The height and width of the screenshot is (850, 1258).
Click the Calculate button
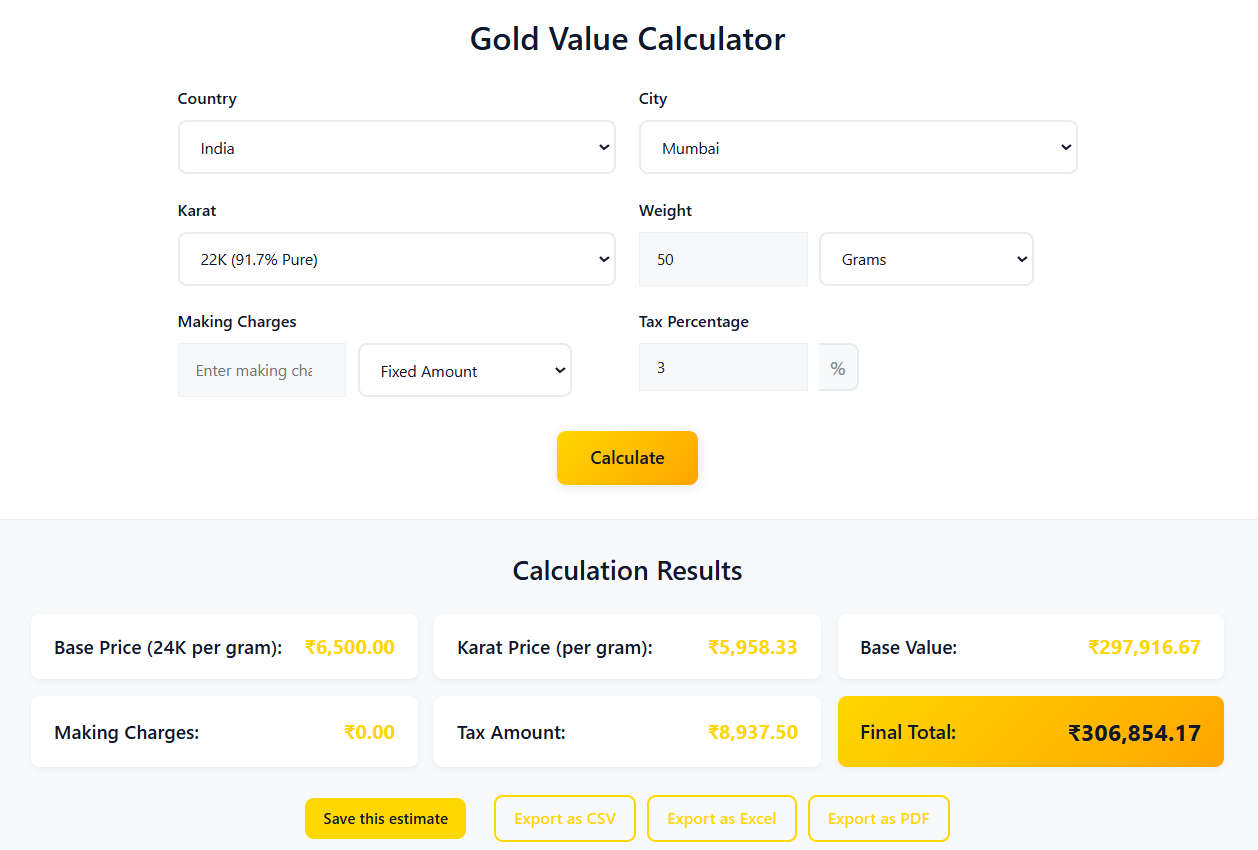point(627,457)
